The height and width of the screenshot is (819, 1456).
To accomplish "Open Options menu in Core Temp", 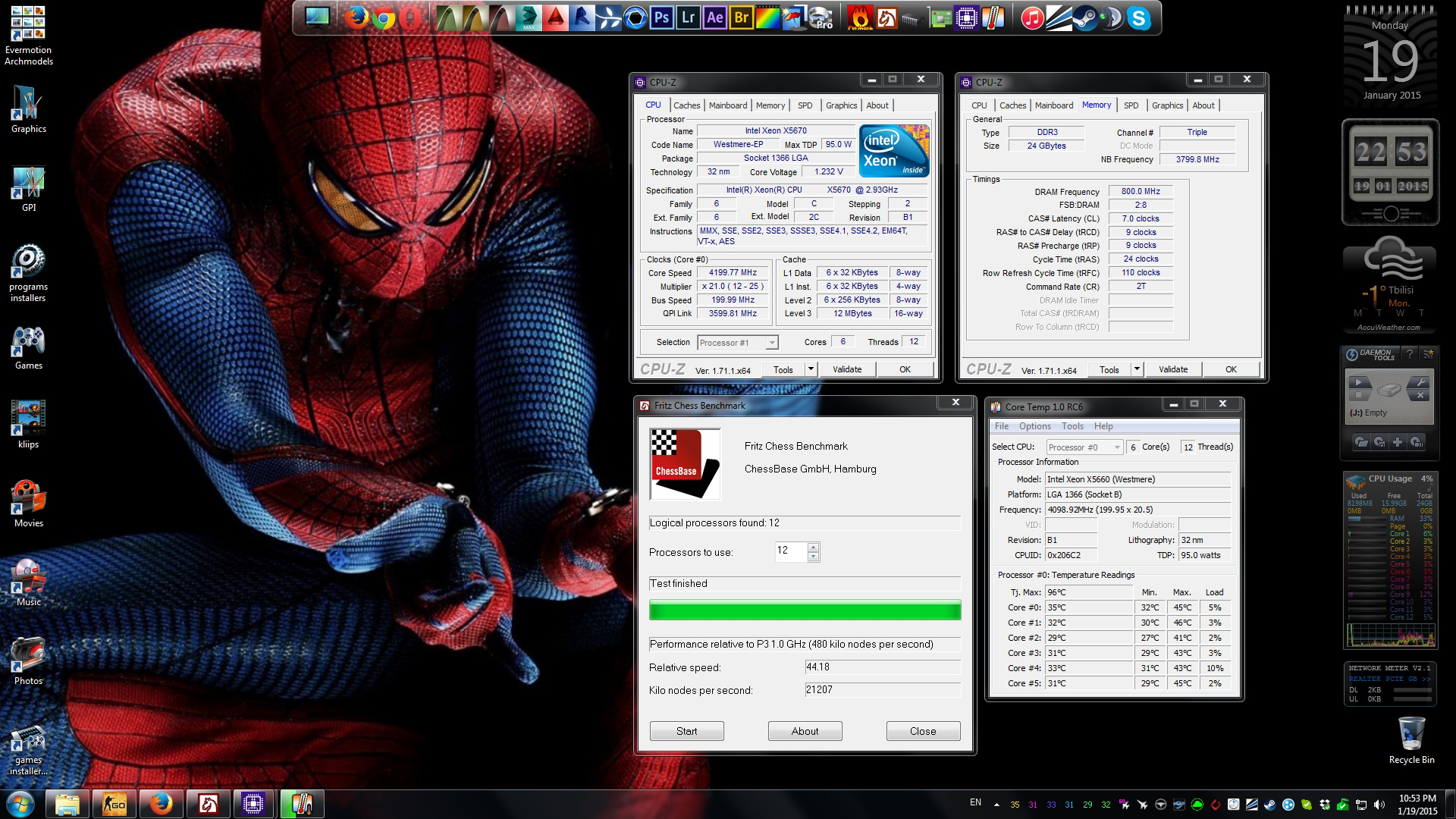I will coord(1034,426).
